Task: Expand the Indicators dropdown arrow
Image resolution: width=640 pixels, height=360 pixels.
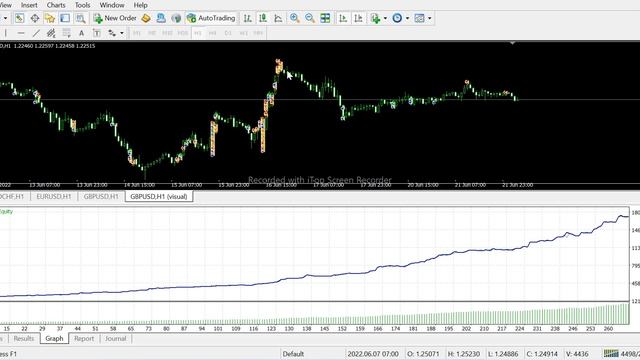Action: 385,18
